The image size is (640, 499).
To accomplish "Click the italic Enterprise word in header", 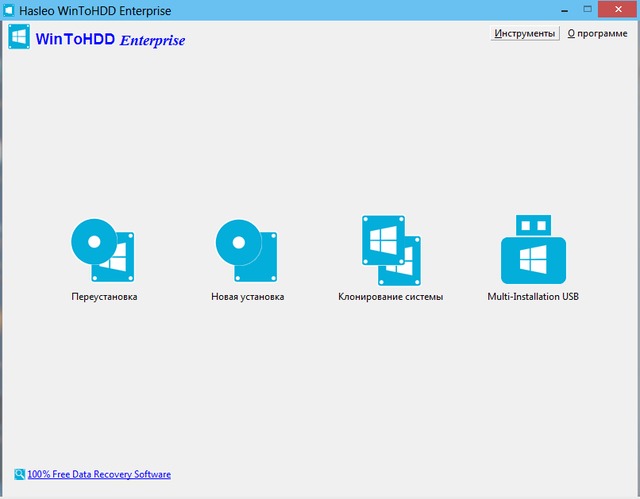I will coord(152,41).
